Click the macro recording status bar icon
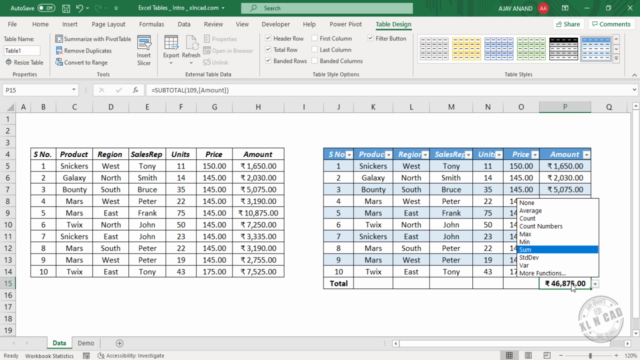Viewport: 640px width, 360px height. tap(86, 356)
